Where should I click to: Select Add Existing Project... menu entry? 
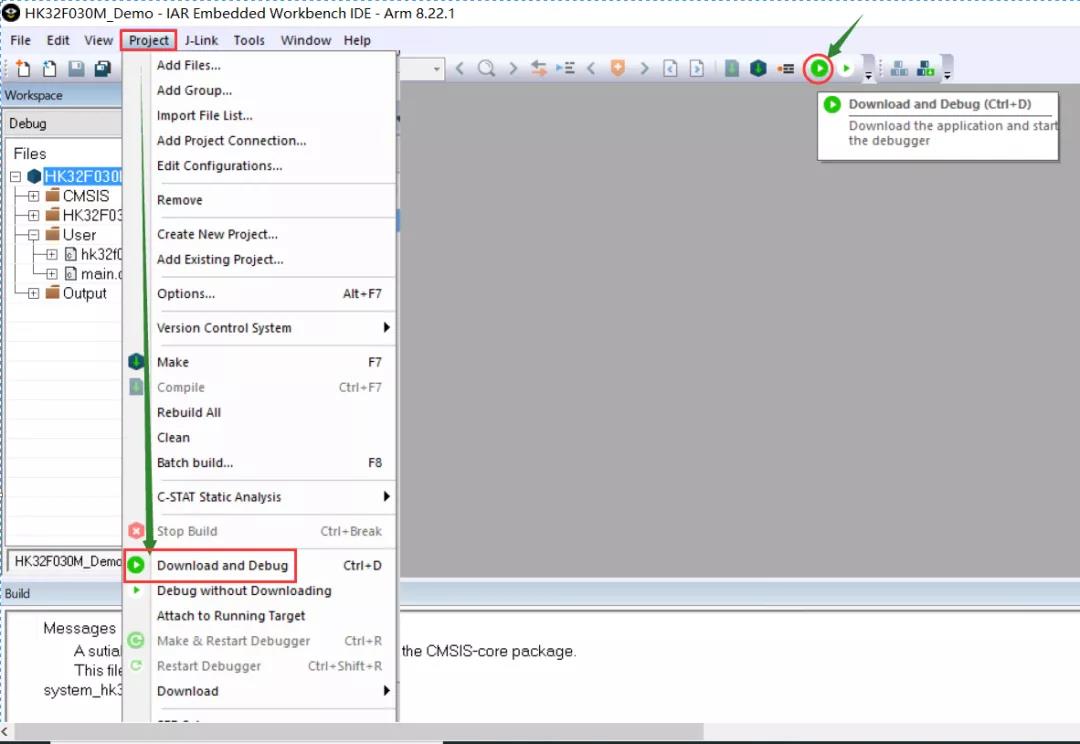[x=260, y=260]
